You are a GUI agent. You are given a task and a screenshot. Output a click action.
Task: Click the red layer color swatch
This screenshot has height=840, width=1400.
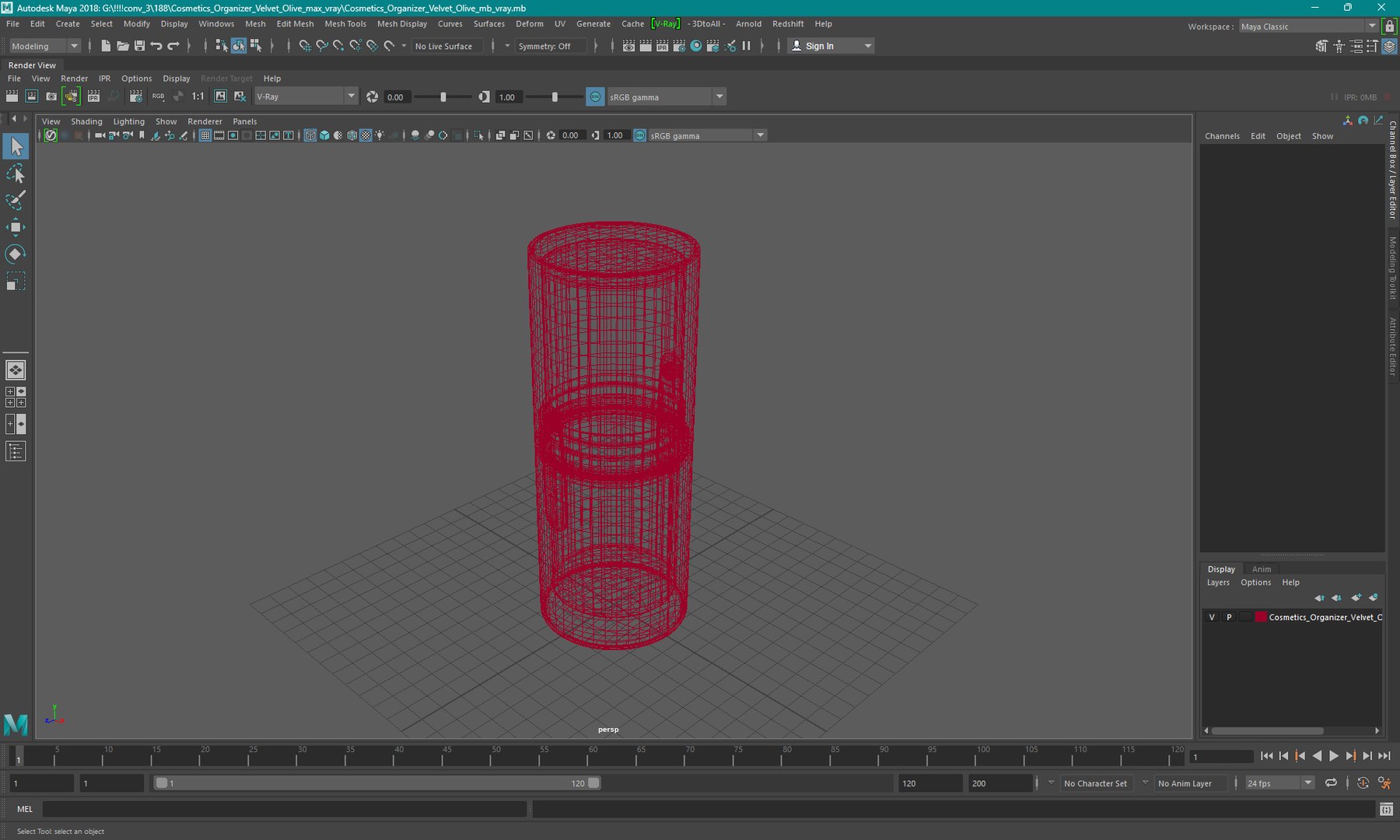pyautogui.click(x=1261, y=617)
